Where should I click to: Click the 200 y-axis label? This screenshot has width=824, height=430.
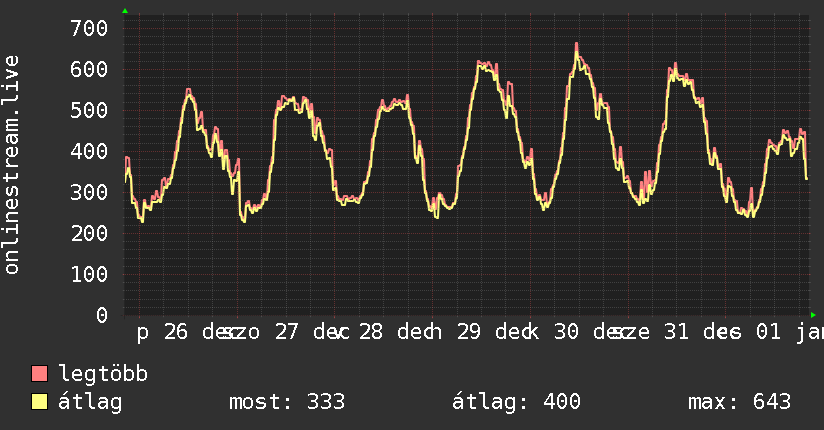(89, 233)
